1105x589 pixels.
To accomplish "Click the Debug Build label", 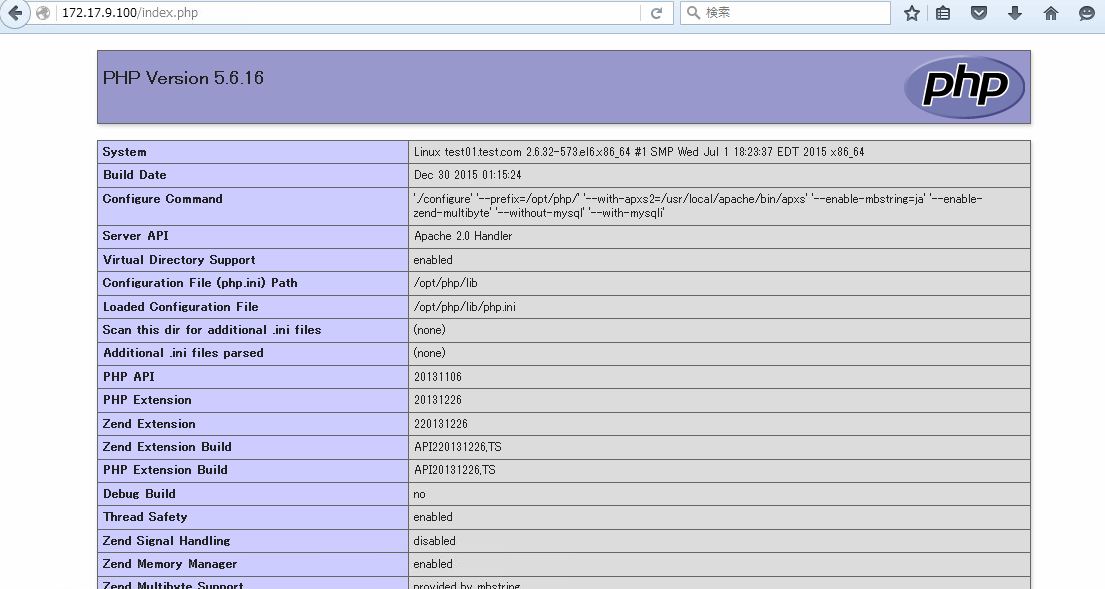I will [139, 494].
